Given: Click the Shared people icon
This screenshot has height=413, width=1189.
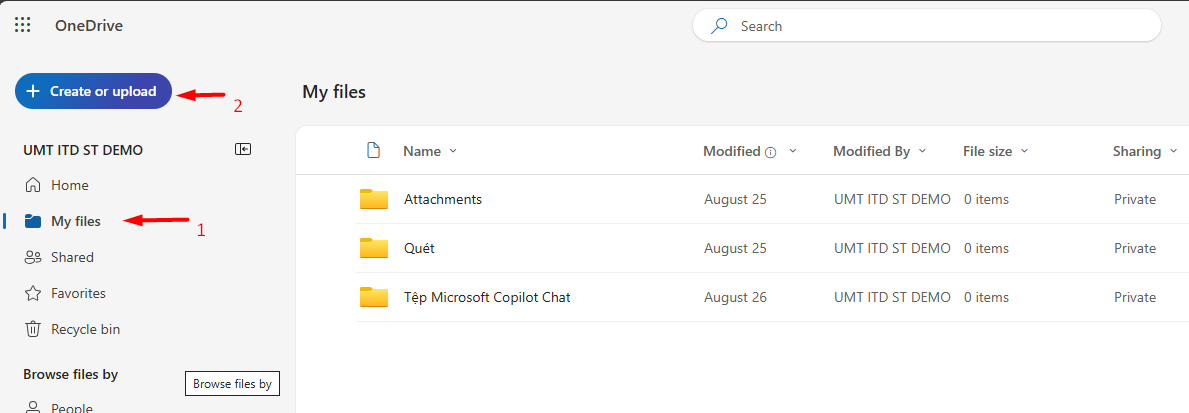Looking at the screenshot, I should point(33,257).
